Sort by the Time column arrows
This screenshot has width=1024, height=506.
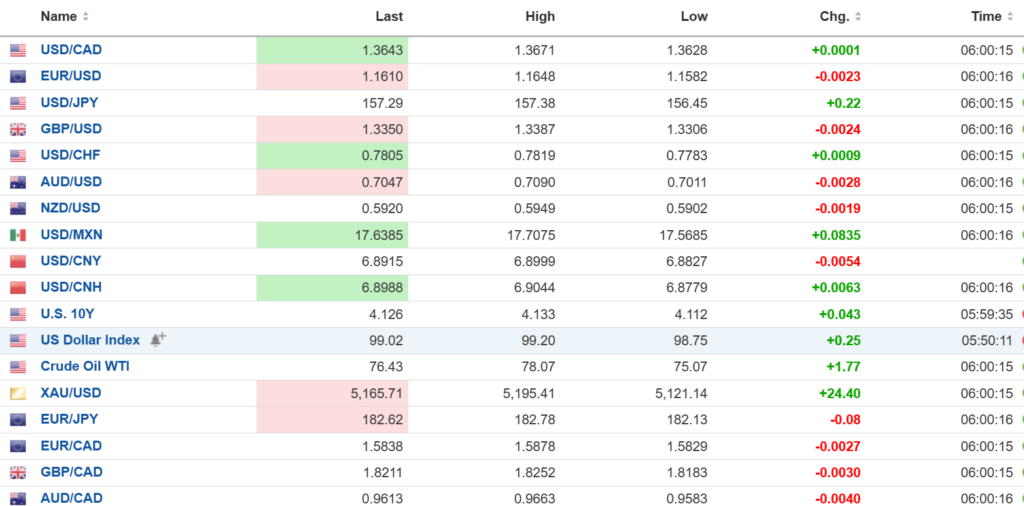pyautogui.click(x=1010, y=17)
